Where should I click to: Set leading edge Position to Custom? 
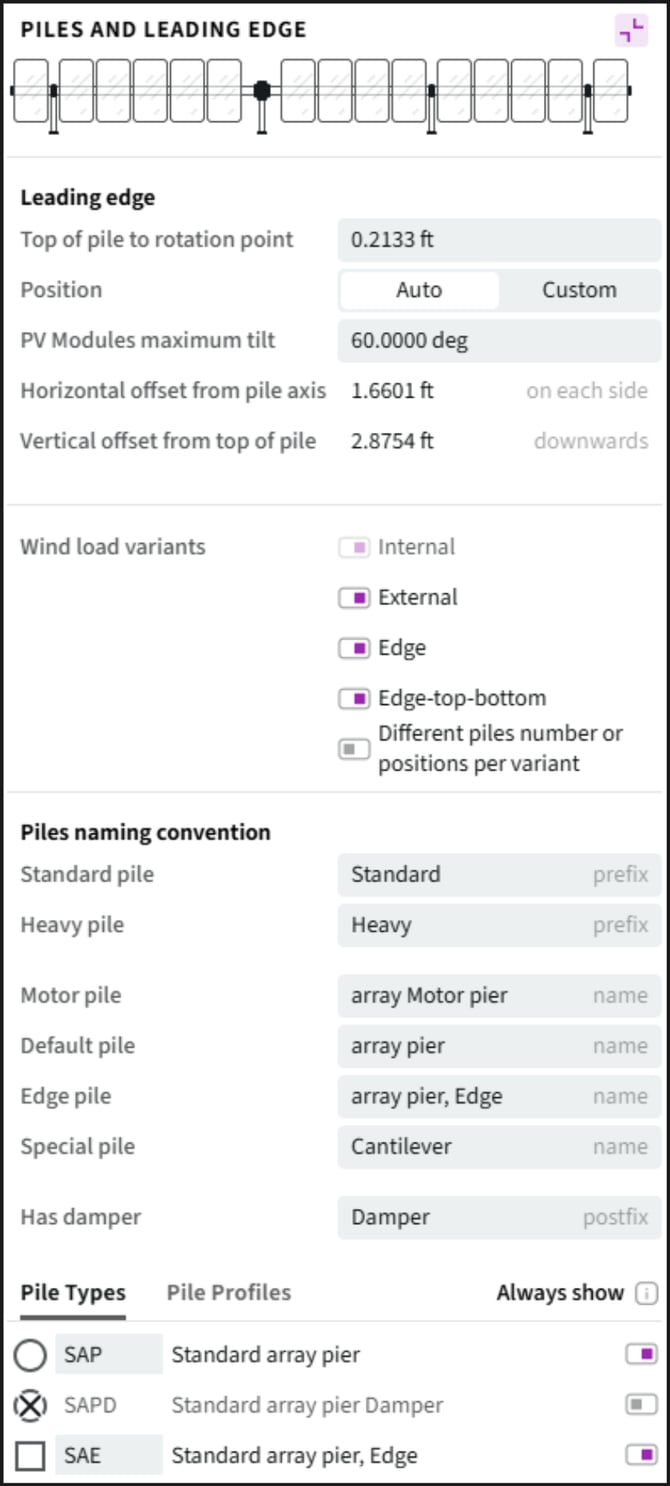coord(579,290)
